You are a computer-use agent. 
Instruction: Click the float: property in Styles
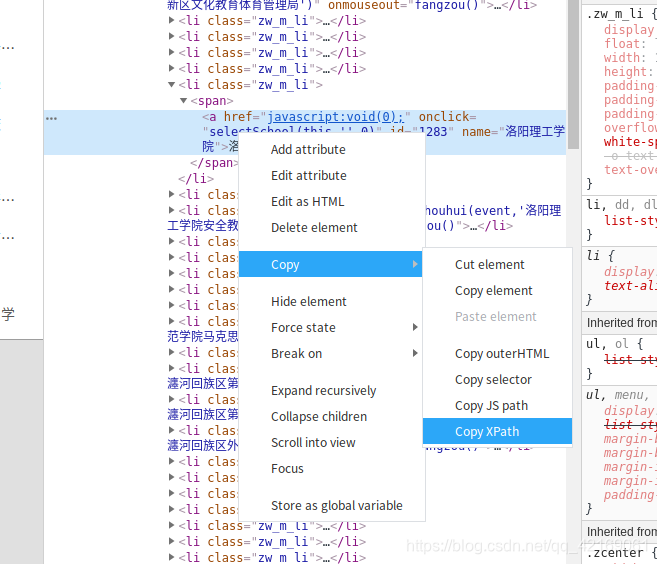[x=621, y=44]
